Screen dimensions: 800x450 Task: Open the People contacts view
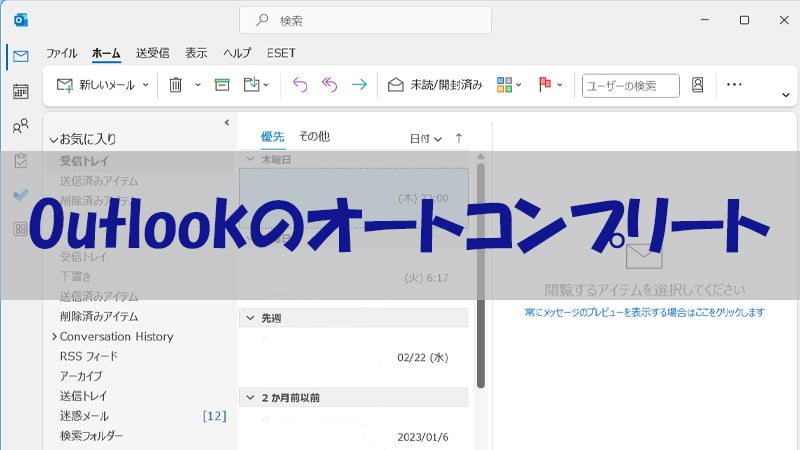point(20,126)
